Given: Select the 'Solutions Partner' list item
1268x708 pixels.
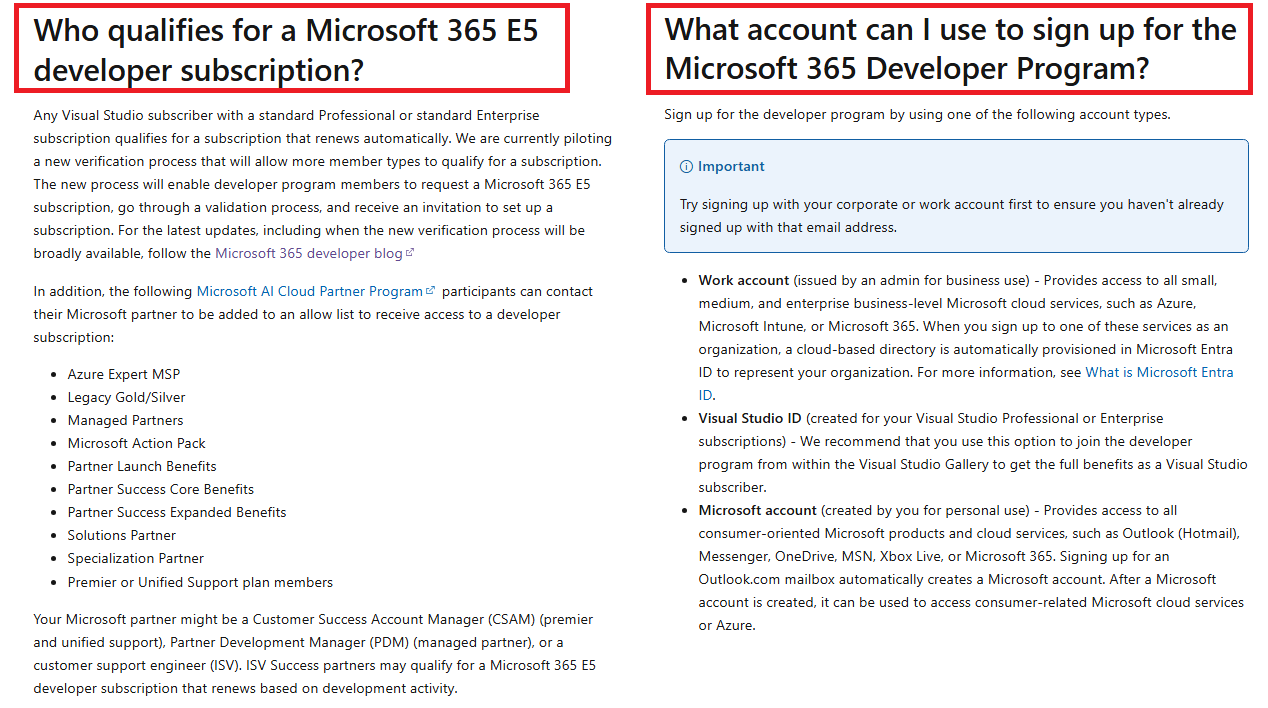Looking at the screenshot, I should click(x=122, y=535).
